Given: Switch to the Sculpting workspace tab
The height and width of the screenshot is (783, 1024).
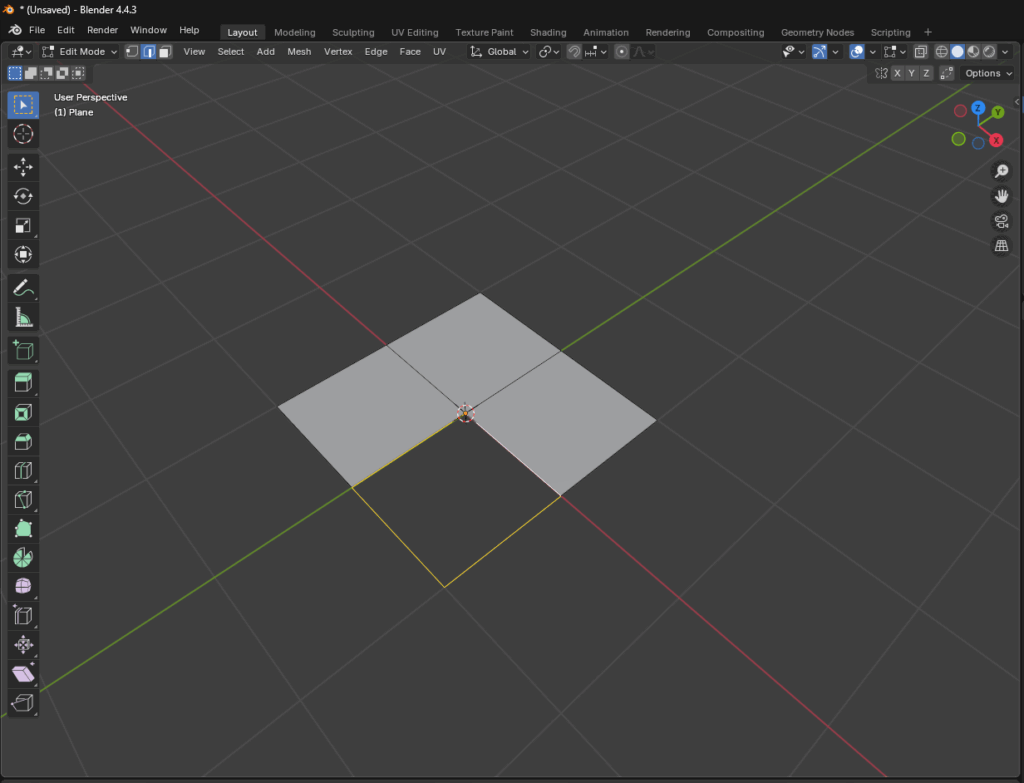Looking at the screenshot, I should [x=353, y=33].
